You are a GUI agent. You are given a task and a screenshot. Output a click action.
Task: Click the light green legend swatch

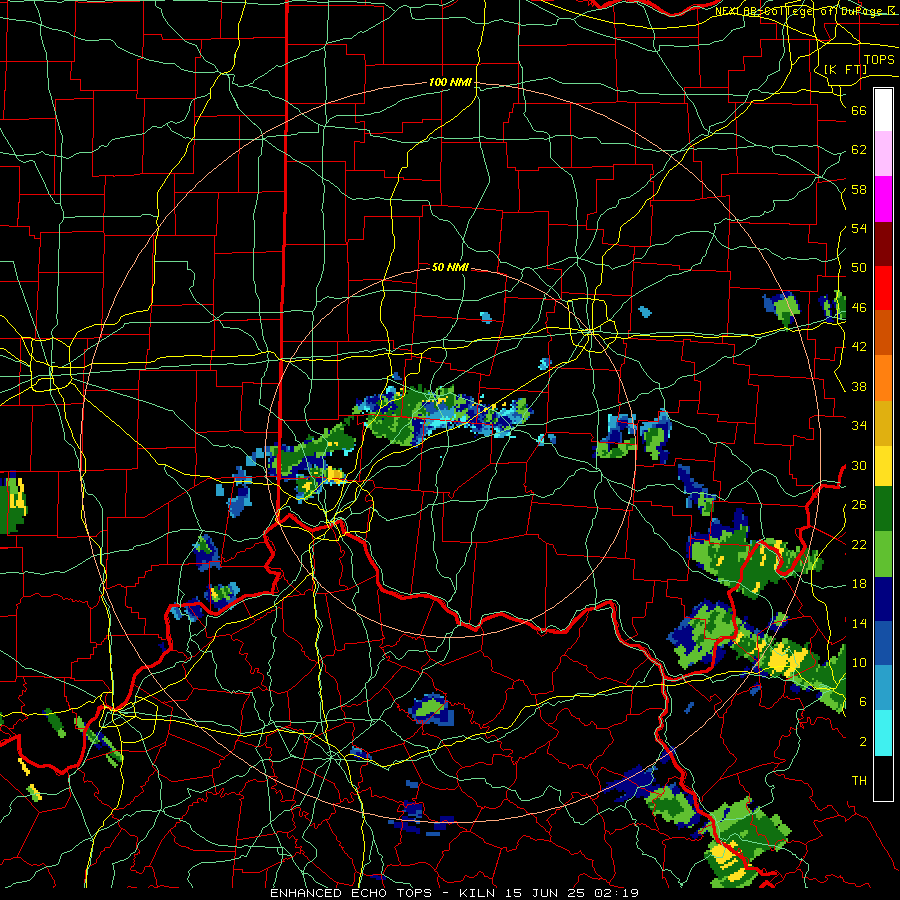883,554
